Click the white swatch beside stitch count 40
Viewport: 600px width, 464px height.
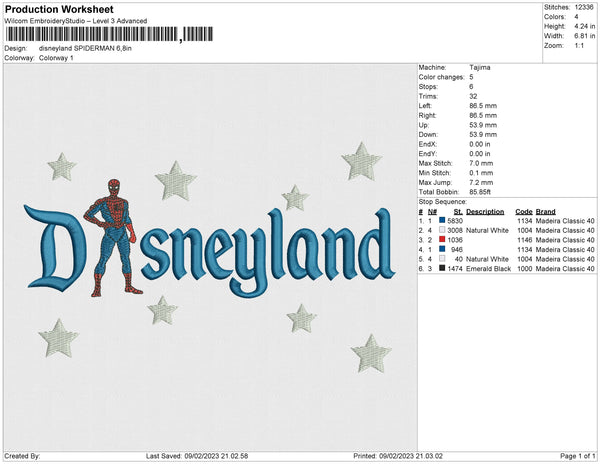tap(442, 259)
